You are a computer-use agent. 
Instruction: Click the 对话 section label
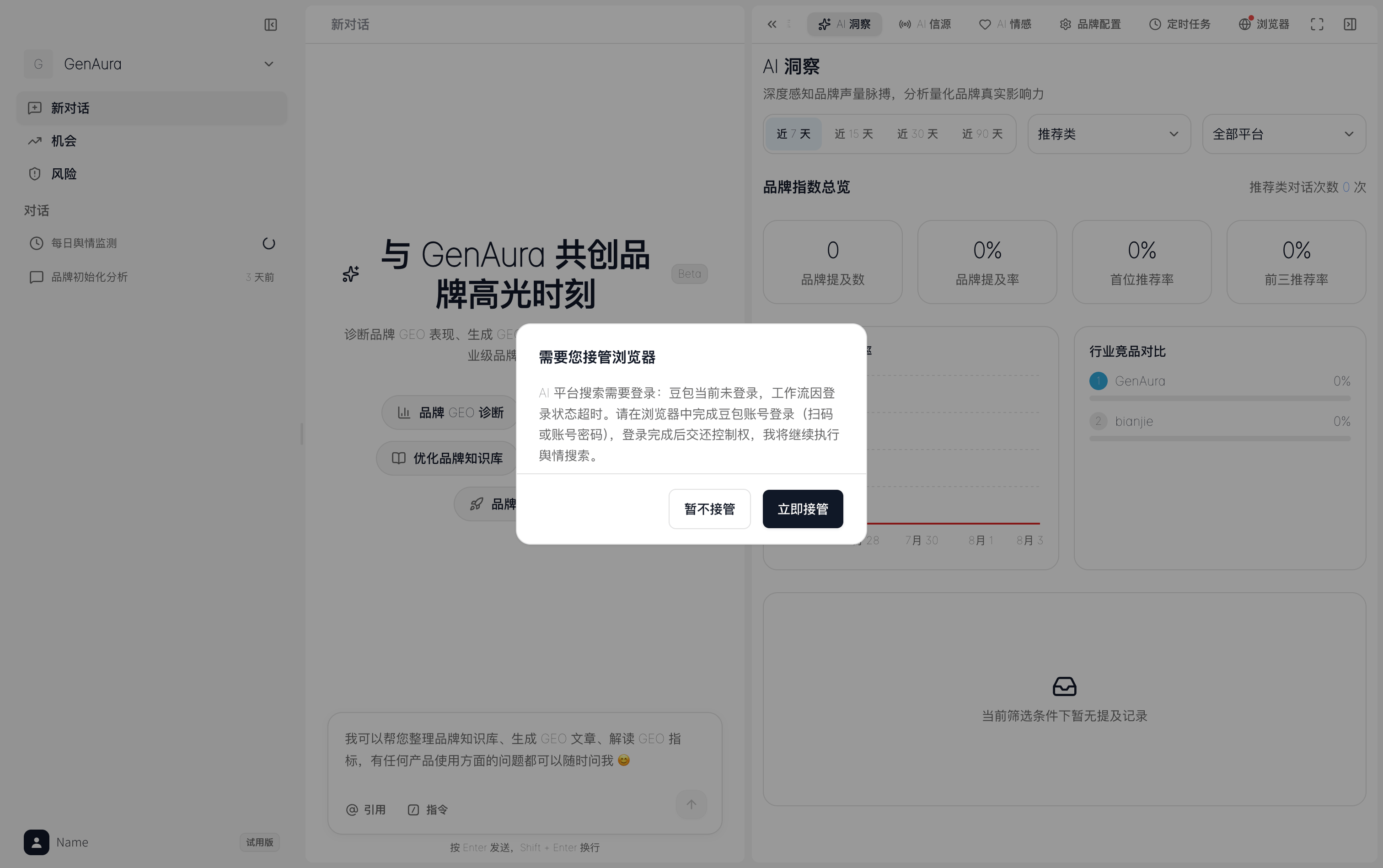[36, 211]
